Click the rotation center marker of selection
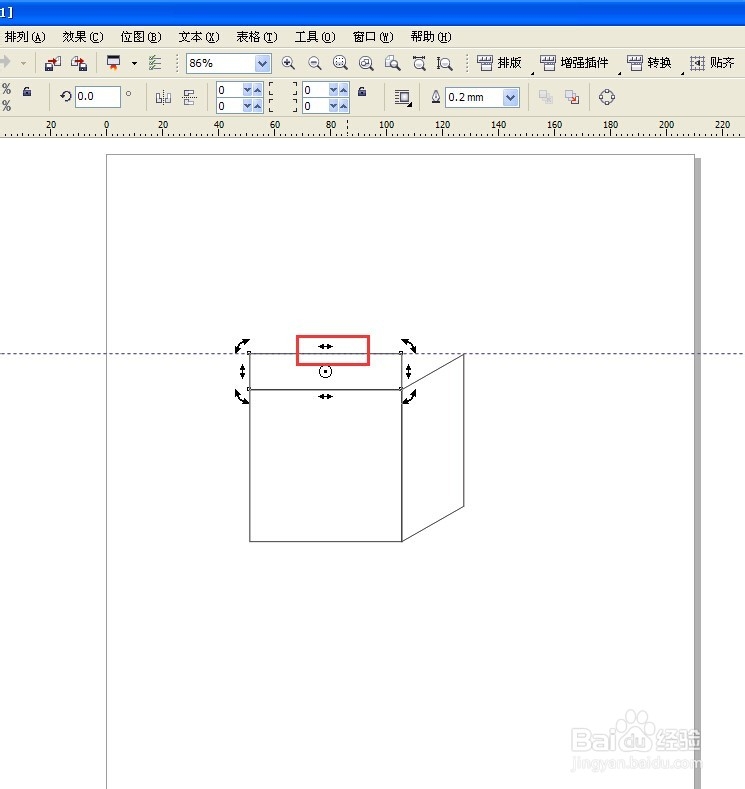The height and width of the screenshot is (789, 745). pyautogui.click(x=325, y=372)
